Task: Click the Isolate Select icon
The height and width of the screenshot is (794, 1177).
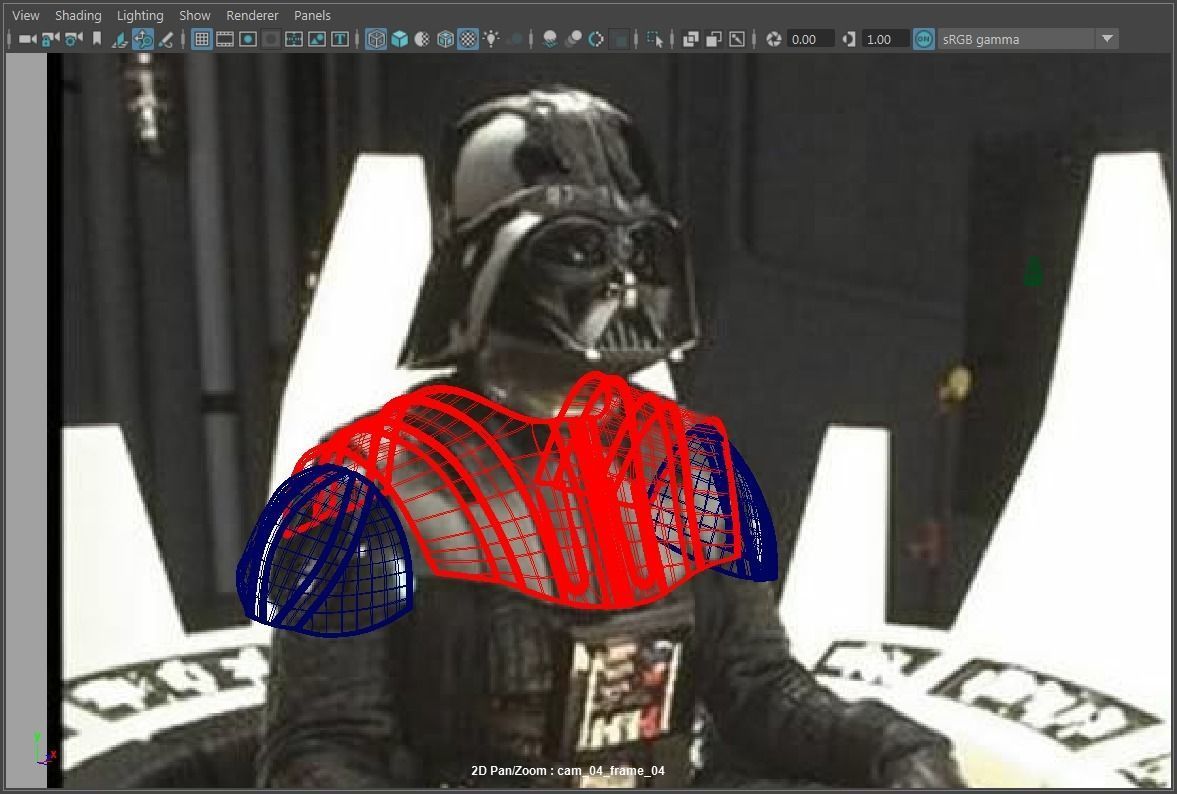Action: 655,39
